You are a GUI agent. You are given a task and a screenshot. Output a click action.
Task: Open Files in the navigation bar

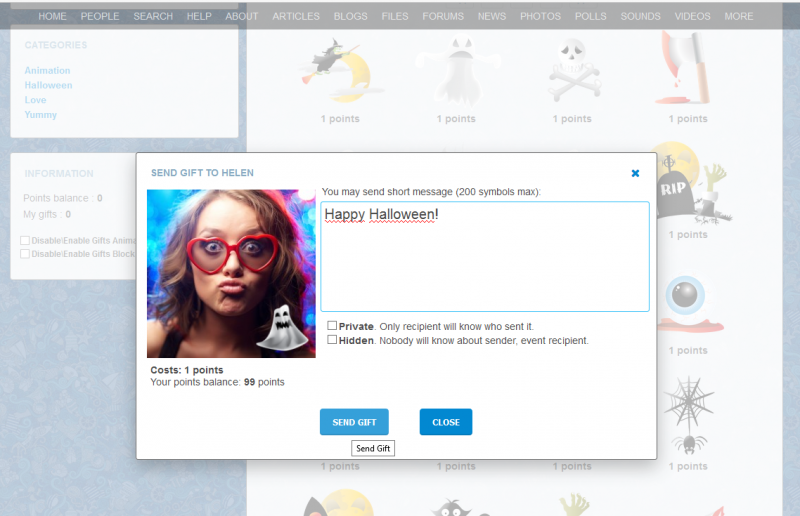click(x=395, y=16)
